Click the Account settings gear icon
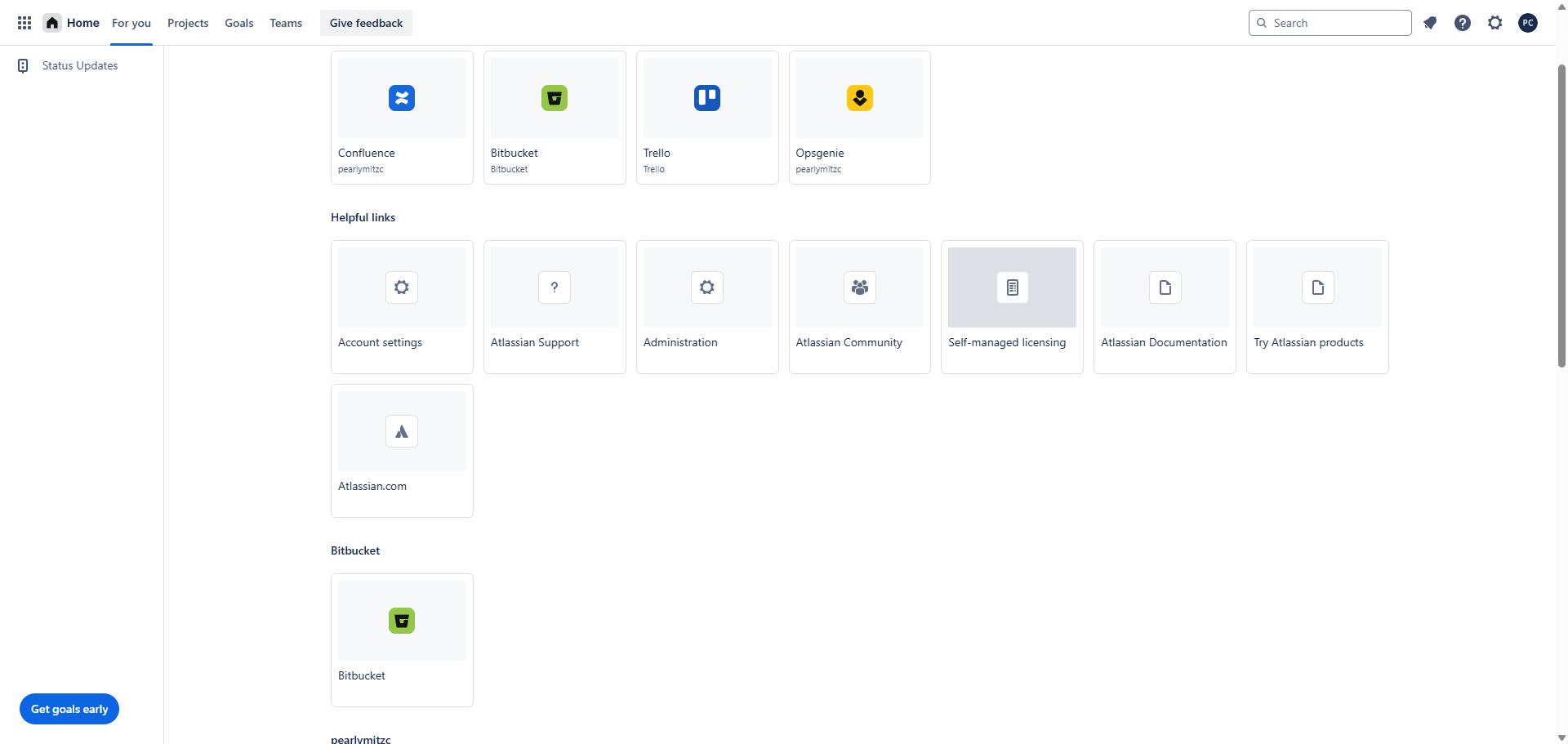The height and width of the screenshot is (744, 1568). (x=402, y=287)
